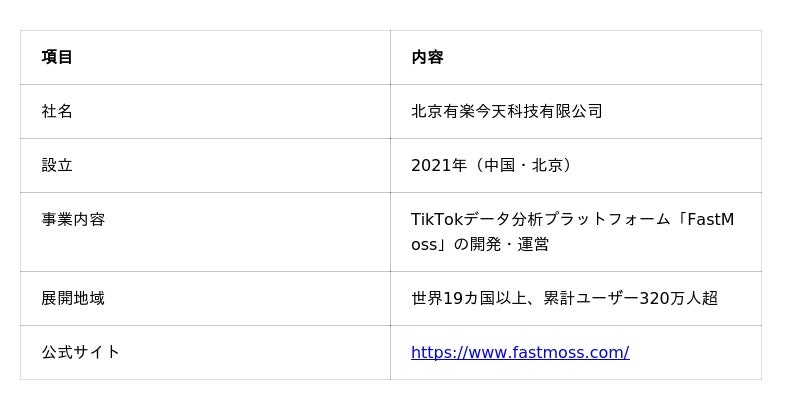Select the 公式サイト row label
Image resolution: width=800 pixels, height=410 pixels.
tap(80, 352)
